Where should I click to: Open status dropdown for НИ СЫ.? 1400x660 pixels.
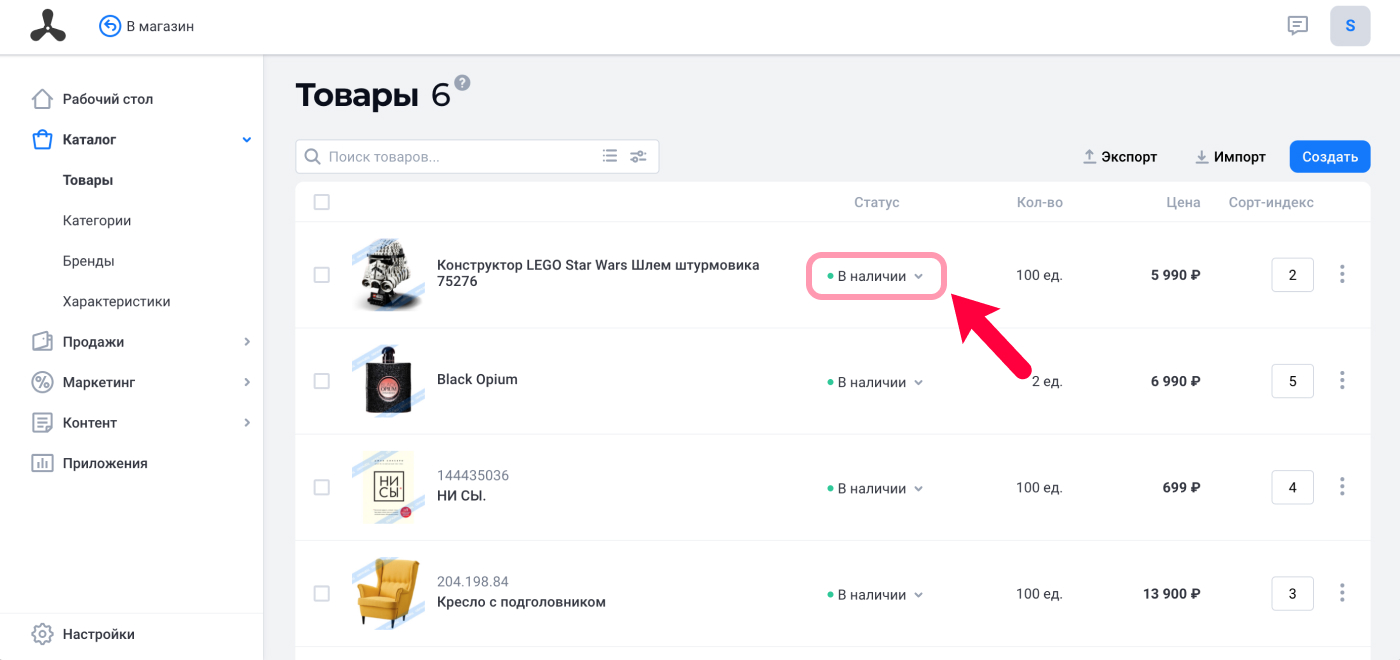876,488
